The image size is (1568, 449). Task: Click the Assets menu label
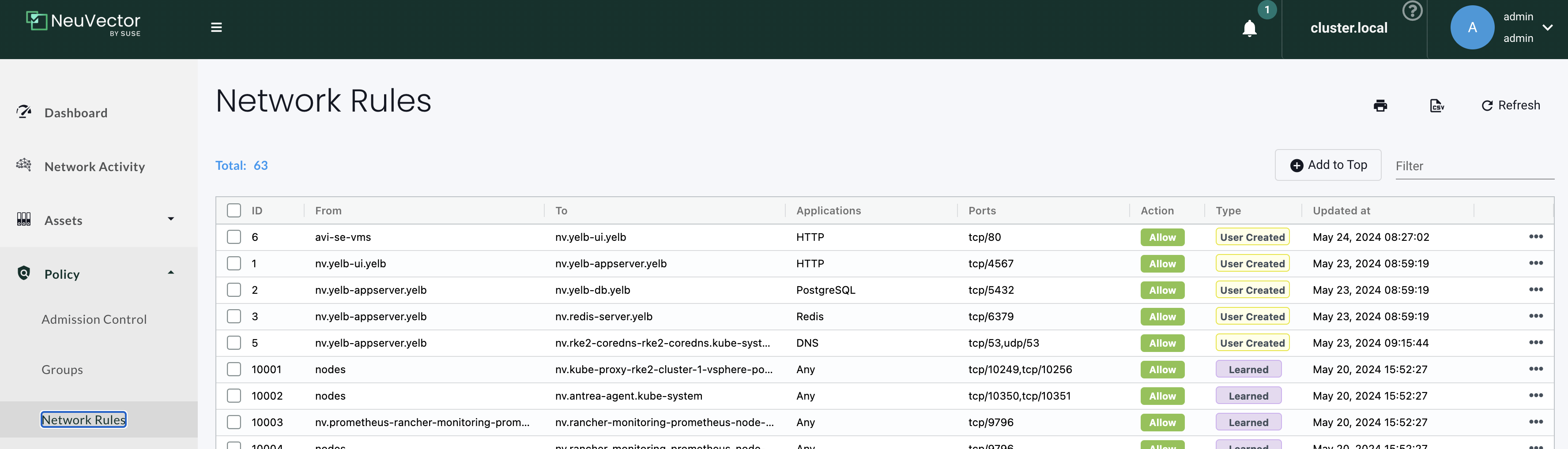(63, 220)
